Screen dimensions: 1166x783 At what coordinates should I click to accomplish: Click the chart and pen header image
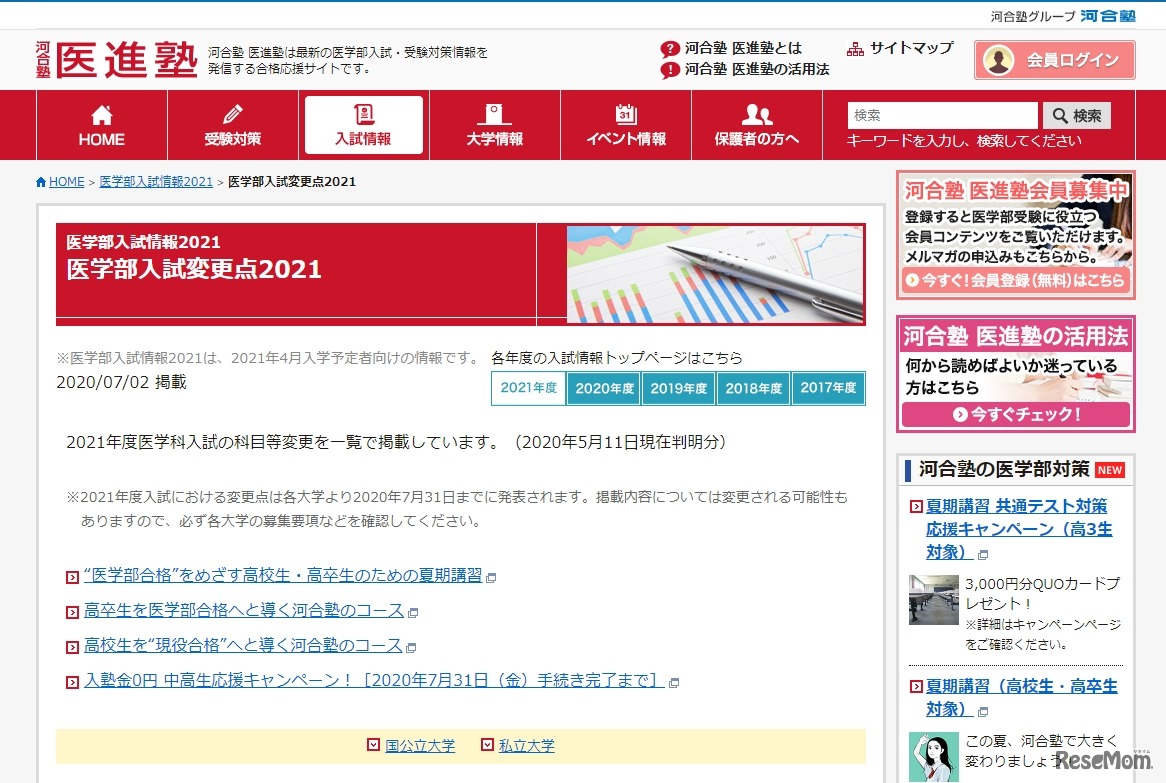pyautogui.click(x=715, y=274)
